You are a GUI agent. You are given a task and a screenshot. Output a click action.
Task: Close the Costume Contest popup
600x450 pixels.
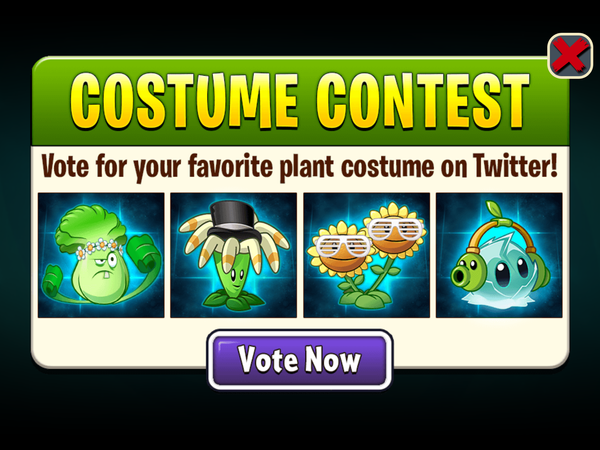click(x=570, y=56)
